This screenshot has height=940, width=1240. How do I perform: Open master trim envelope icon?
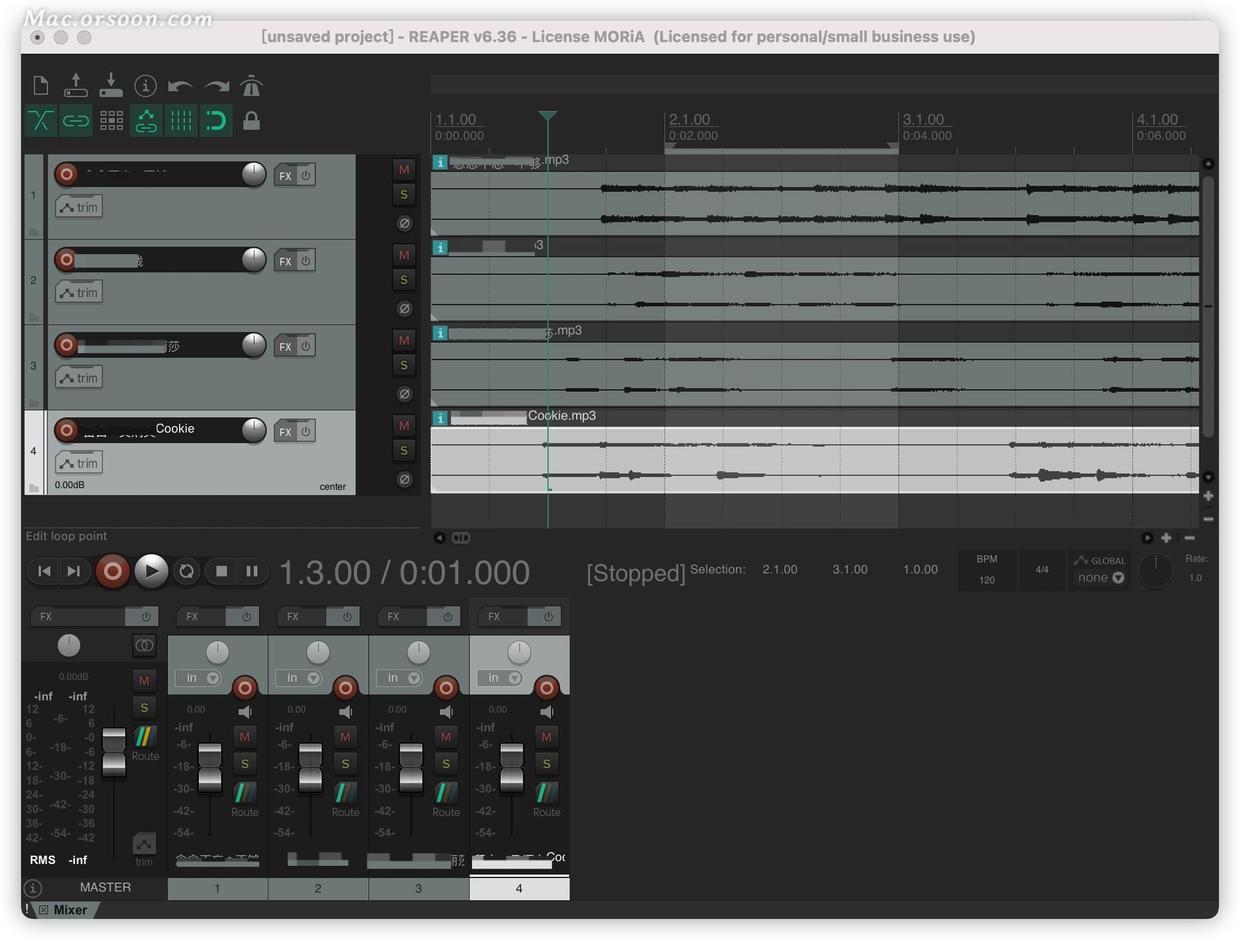[x=145, y=843]
